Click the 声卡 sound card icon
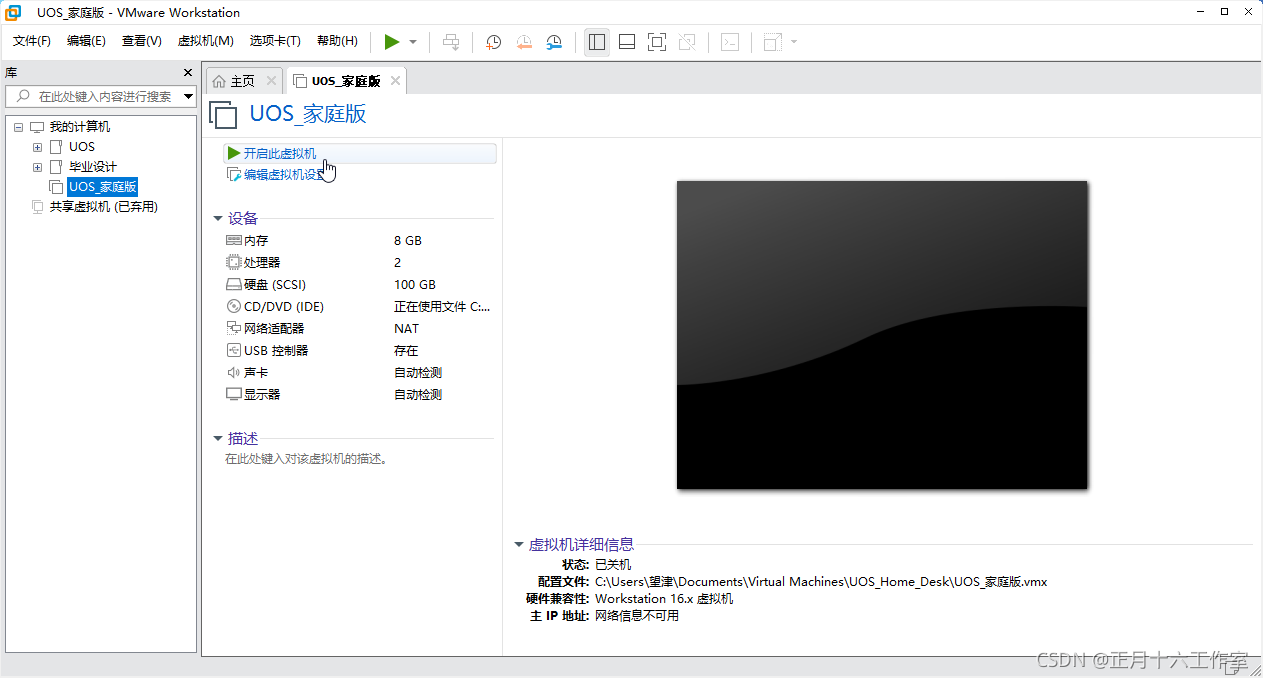This screenshot has height=678, width=1263. [234, 373]
